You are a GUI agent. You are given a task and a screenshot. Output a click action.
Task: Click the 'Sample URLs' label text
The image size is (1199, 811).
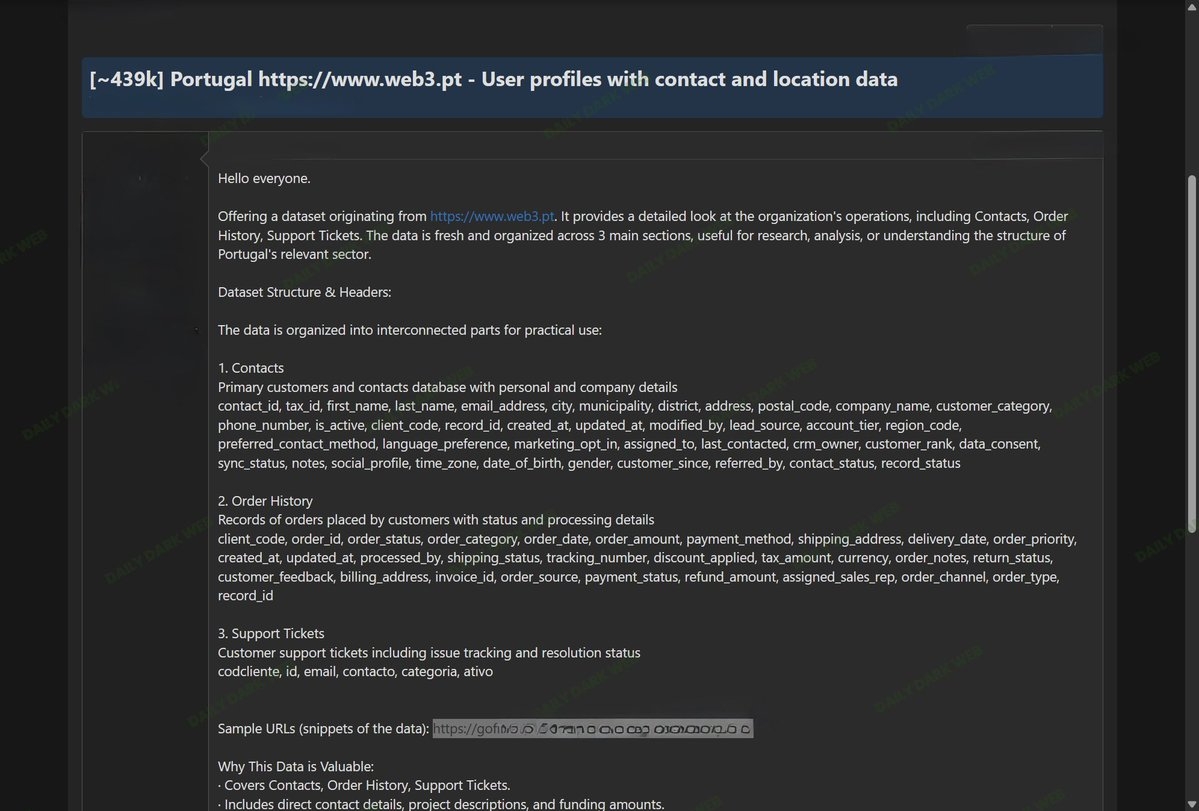tap(323, 728)
